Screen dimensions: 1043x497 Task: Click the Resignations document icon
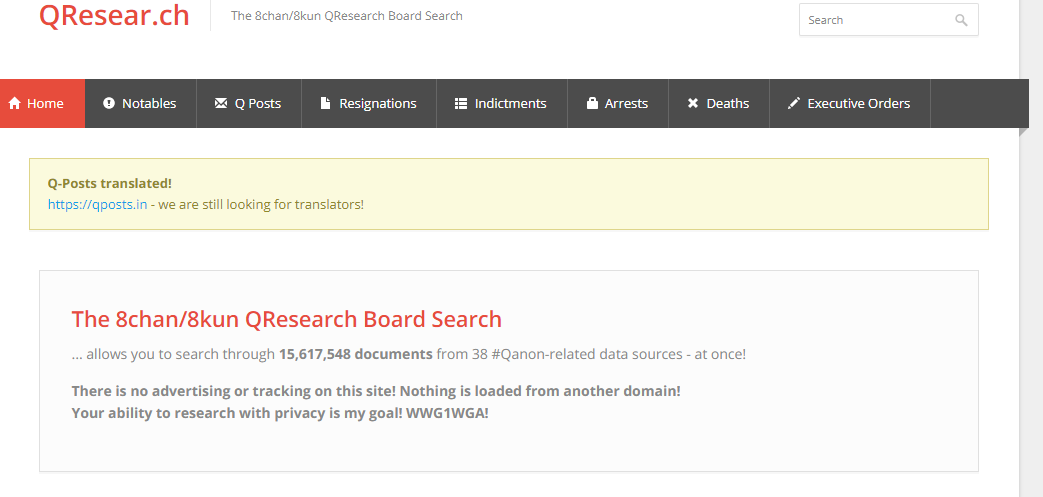tap(325, 104)
